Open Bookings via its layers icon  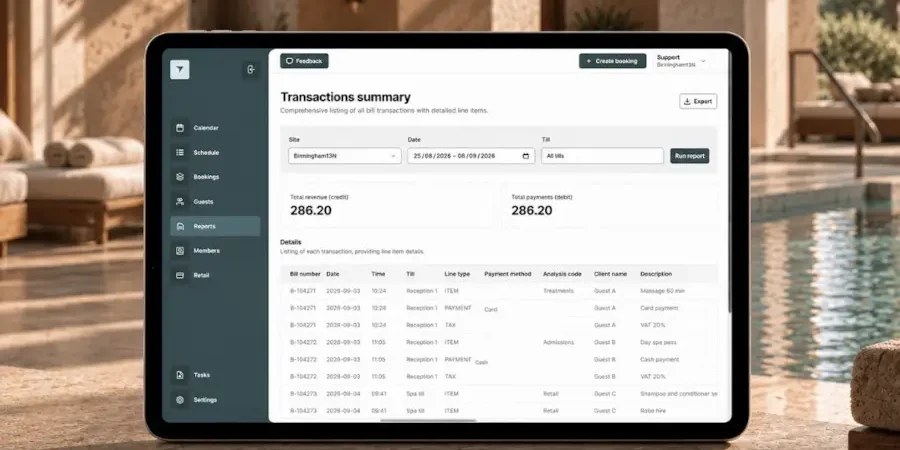pos(180,177)
